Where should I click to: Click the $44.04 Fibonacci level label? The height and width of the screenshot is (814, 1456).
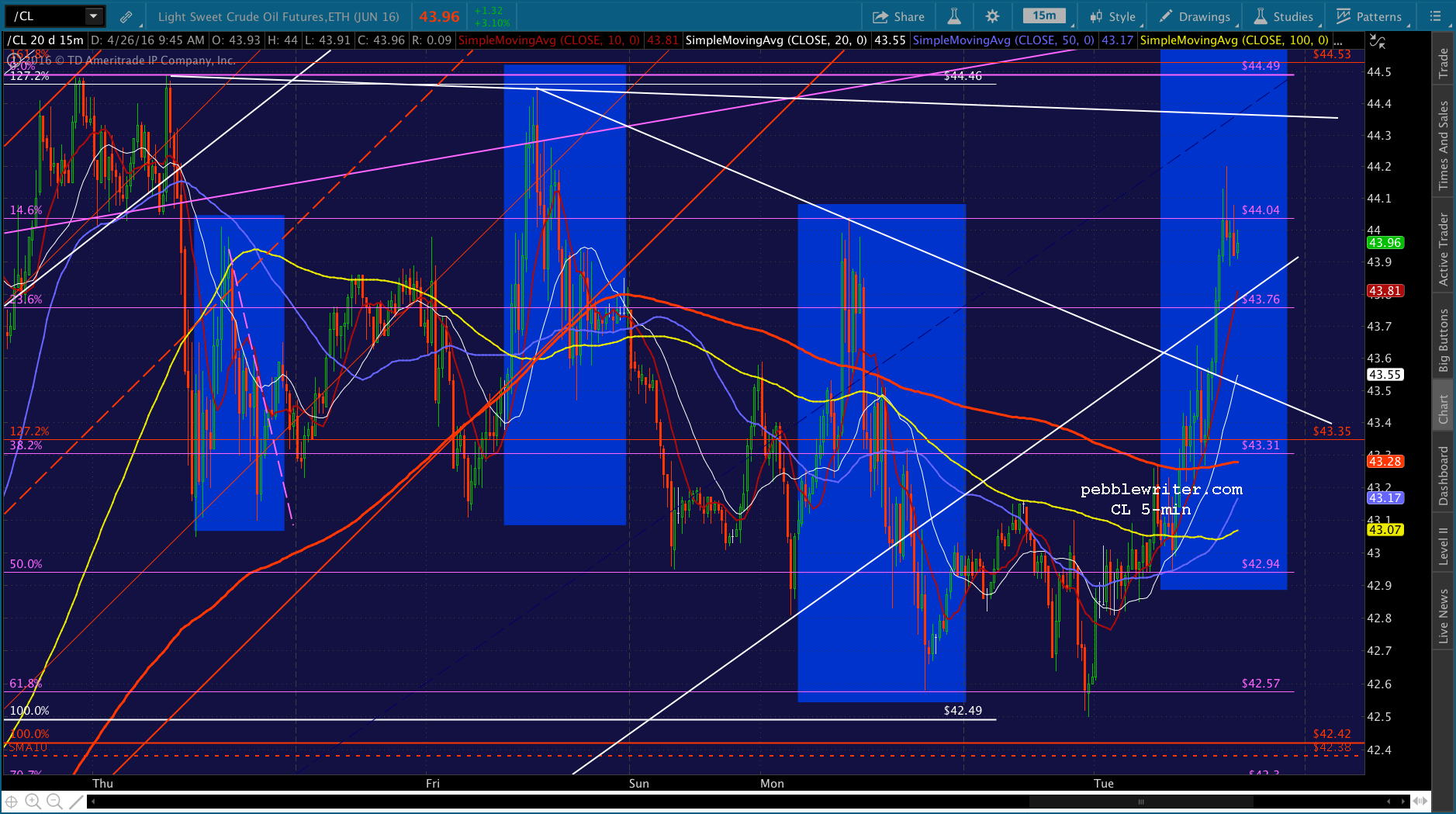click(x=1261, y=210)
